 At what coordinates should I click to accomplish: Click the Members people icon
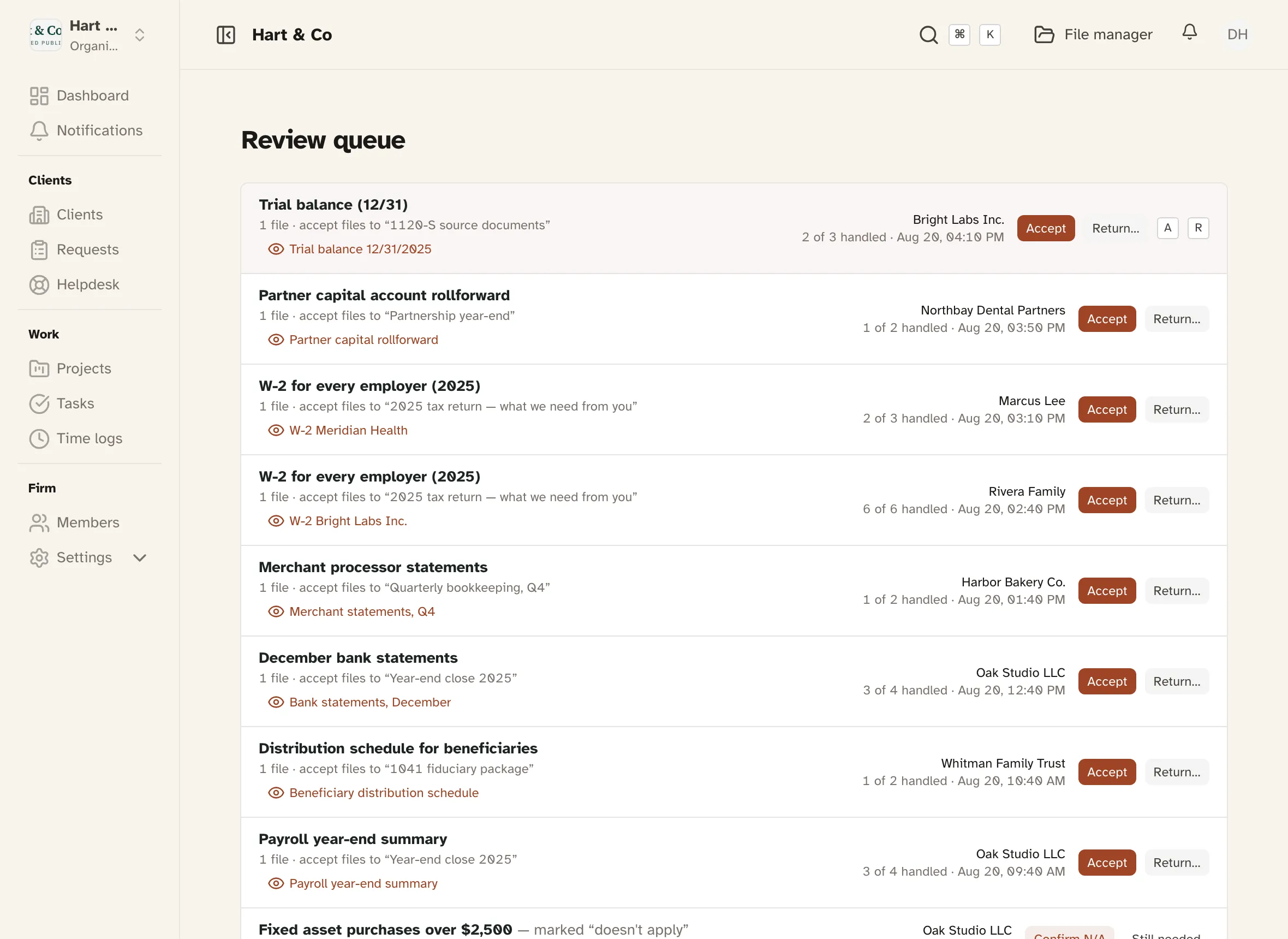(x=39, y=522)
